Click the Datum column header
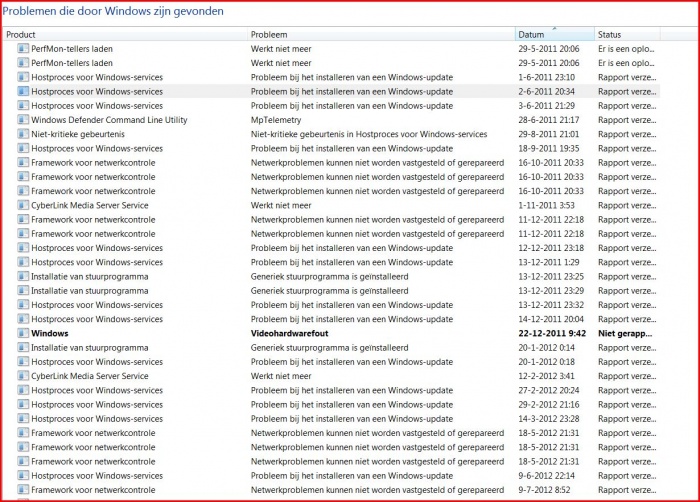 pos(555,34)
